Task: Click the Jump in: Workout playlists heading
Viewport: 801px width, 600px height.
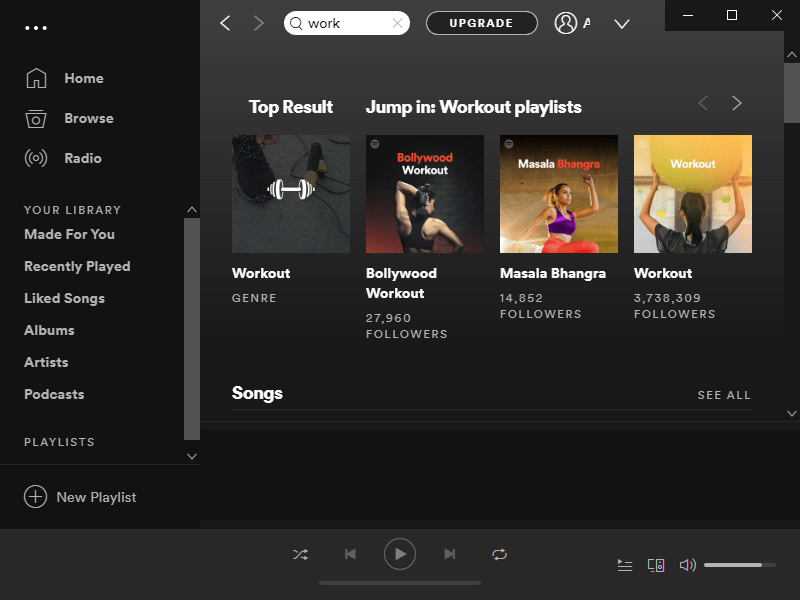Action: tap(474, 107)
